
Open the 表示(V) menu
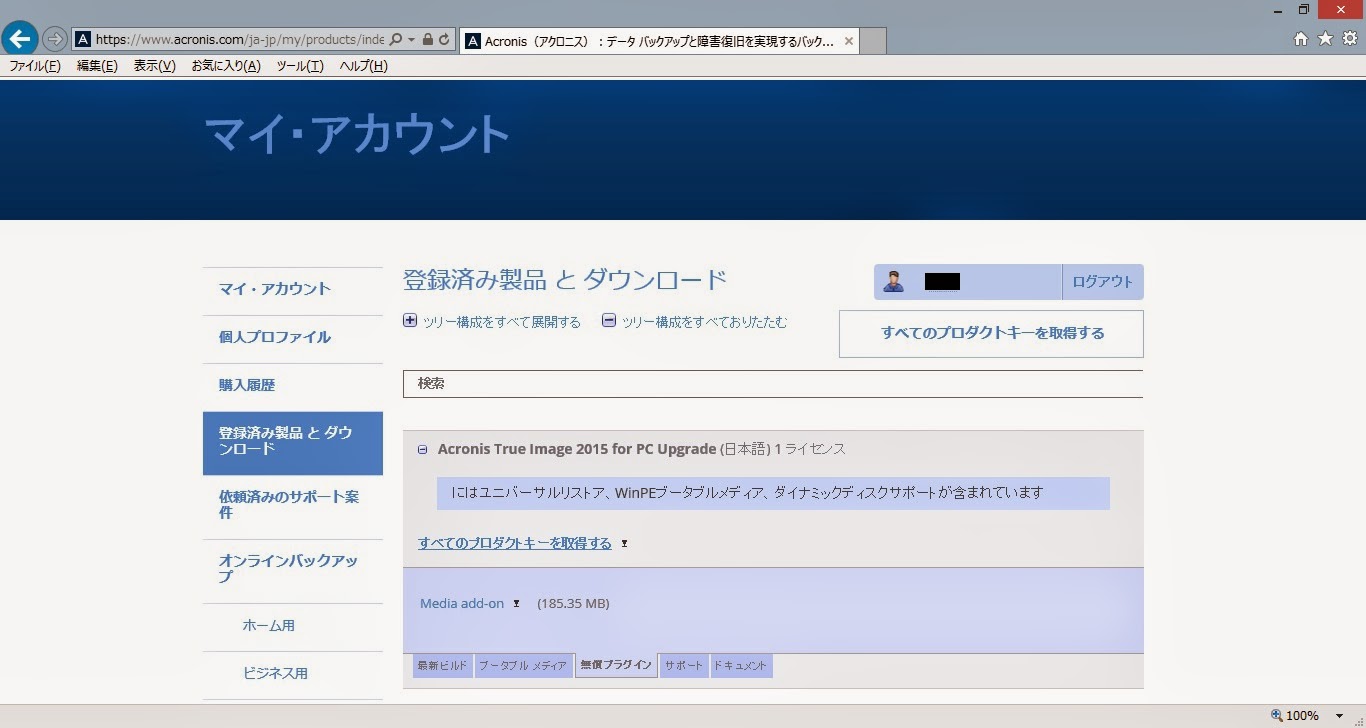point(155,66)
